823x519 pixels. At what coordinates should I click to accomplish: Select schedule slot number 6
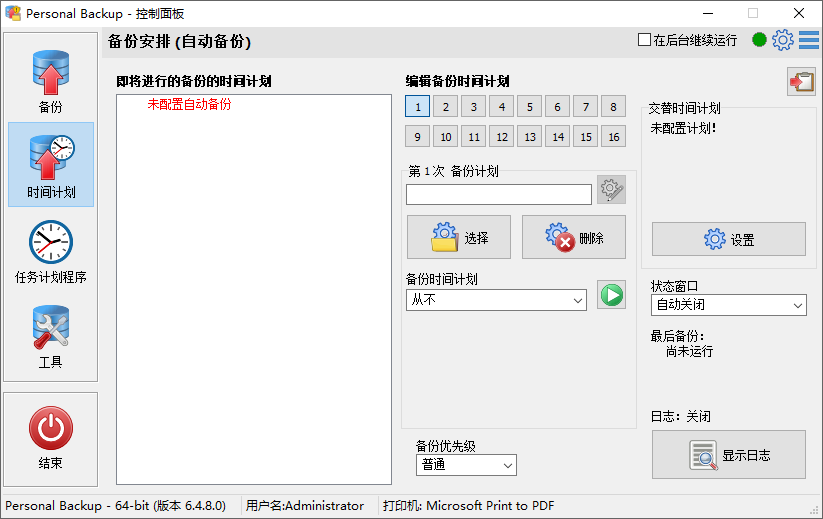pyautogui.click(x=557, y=107)
